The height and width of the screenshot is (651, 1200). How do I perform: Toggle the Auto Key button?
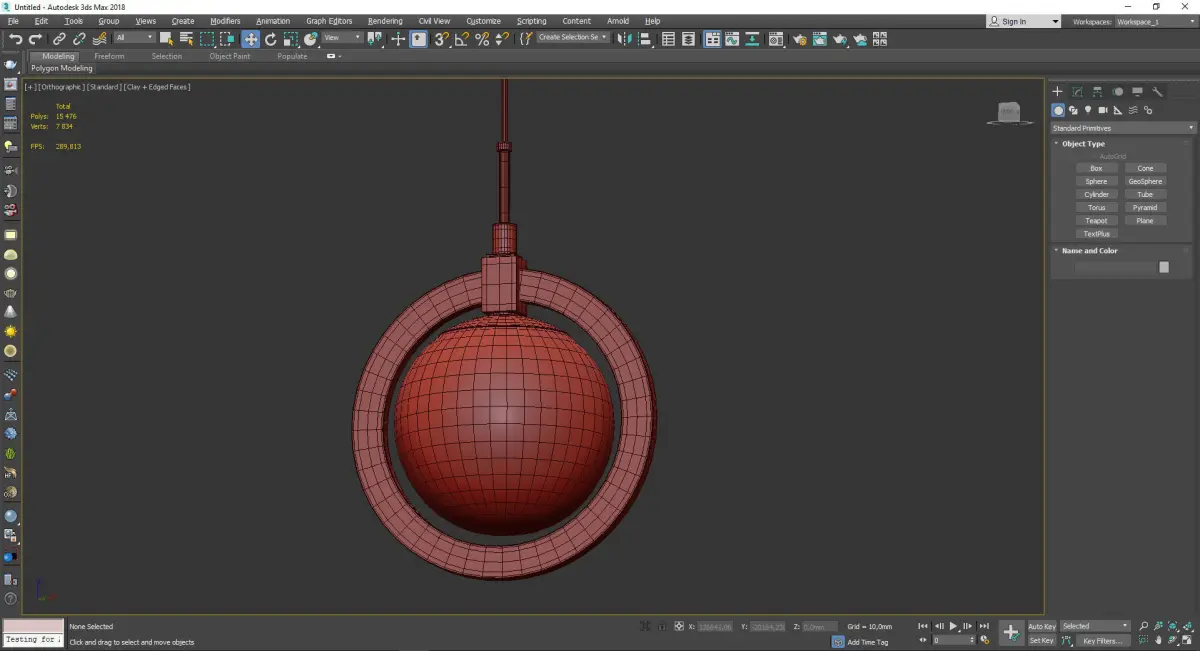click(x=1041, y=626)
